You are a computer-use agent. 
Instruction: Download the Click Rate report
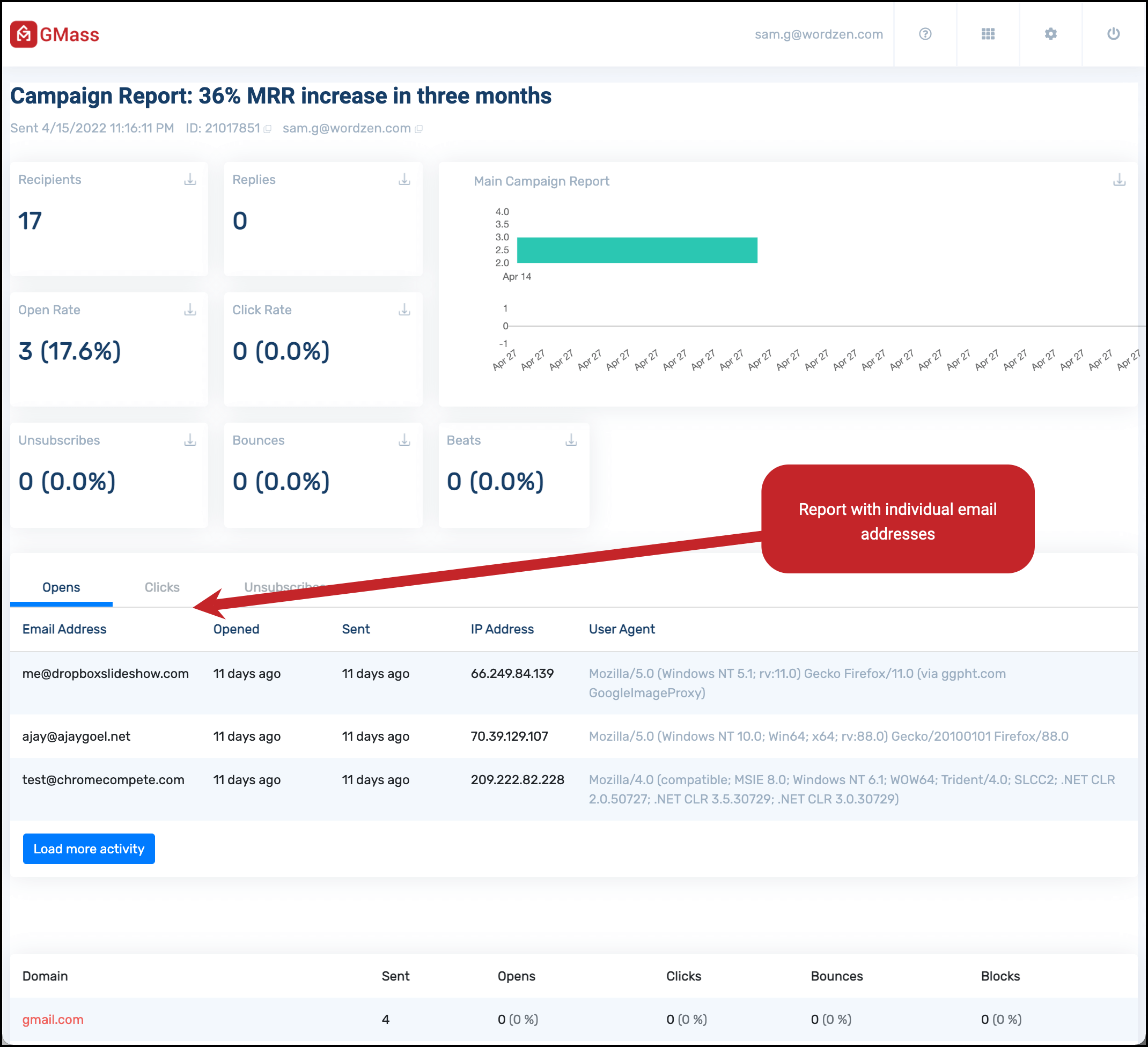(x=404, y=310)
